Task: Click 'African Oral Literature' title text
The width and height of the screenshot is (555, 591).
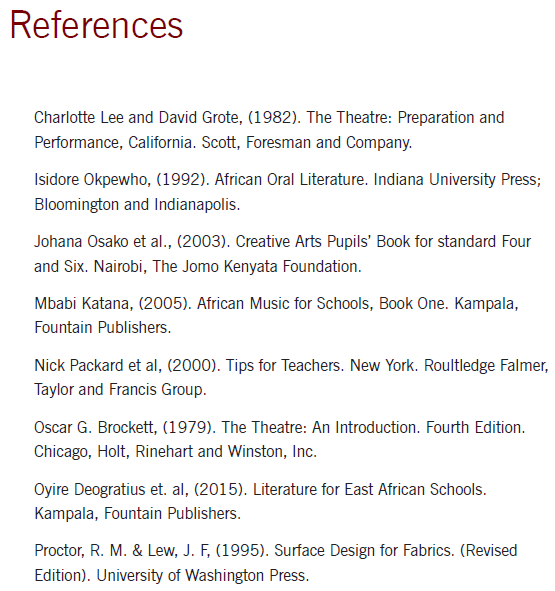Action: click(290, 179)
